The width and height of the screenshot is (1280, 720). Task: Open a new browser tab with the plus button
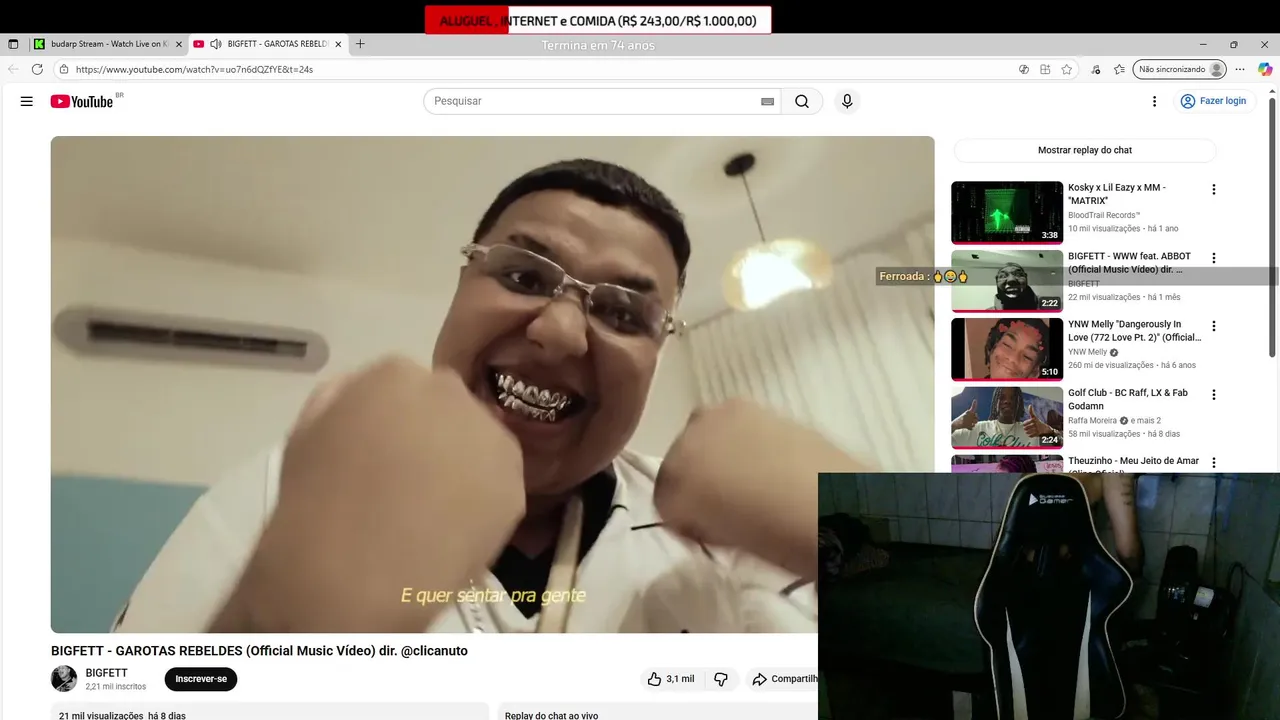click(360, 44)
